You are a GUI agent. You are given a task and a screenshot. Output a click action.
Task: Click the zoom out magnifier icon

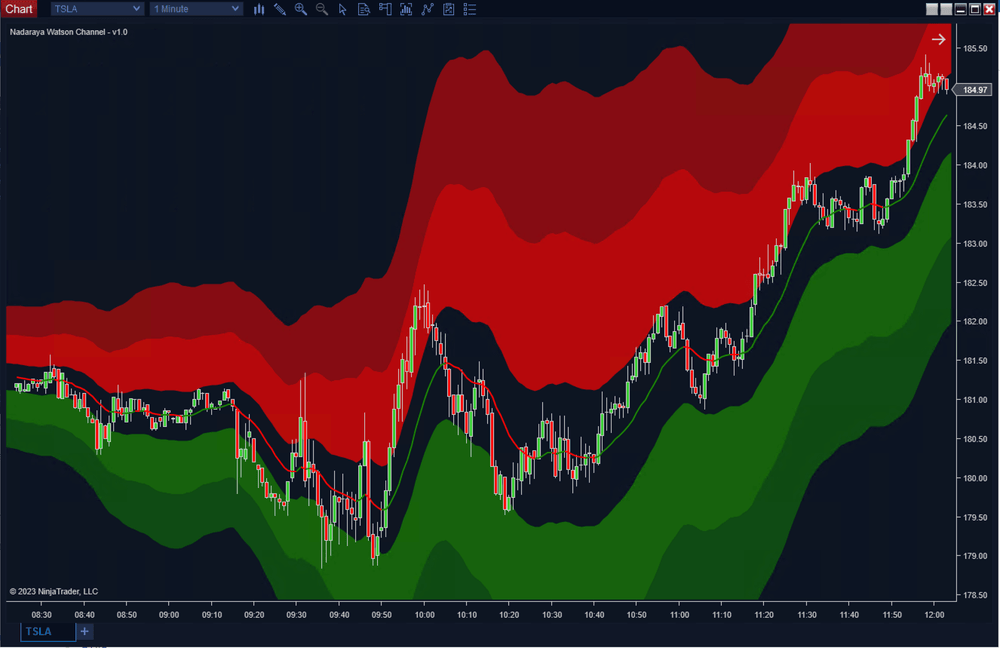(321, 9)
